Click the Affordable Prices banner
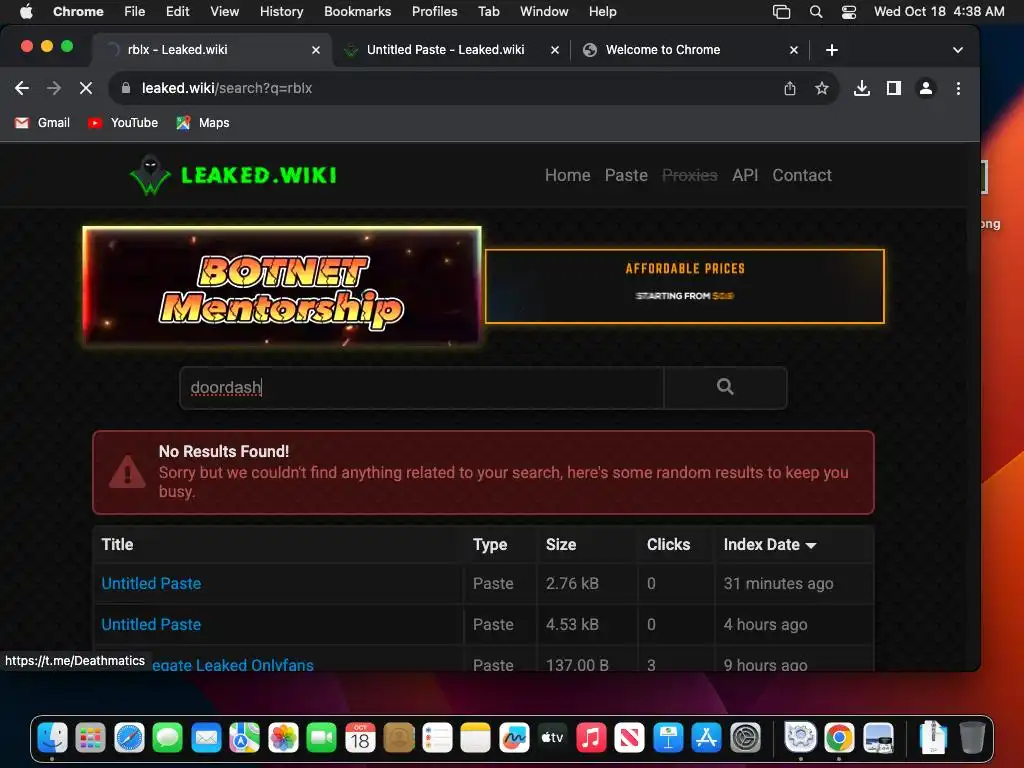Image resolution: width=1024 pixels, height=768 pixels. point(684,286)
